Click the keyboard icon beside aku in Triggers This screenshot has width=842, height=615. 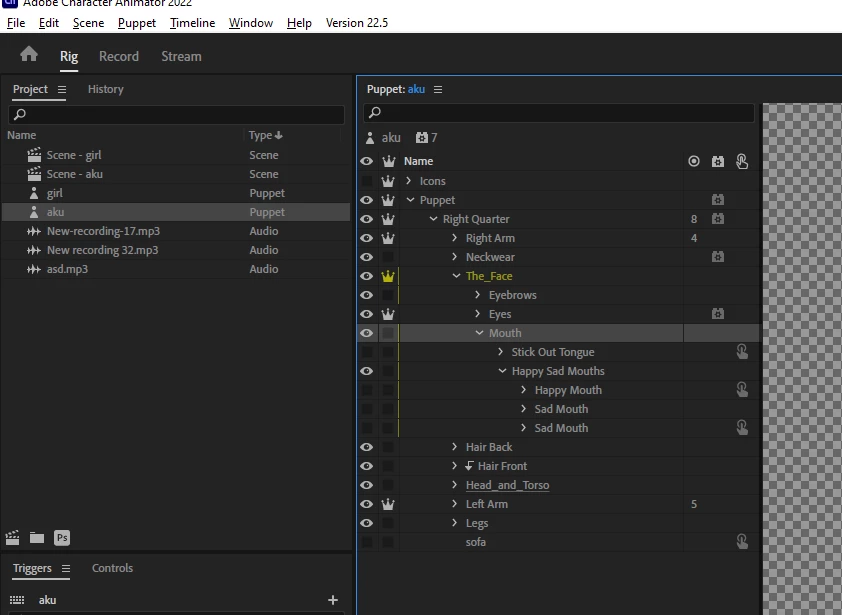[x=17, y=600]
